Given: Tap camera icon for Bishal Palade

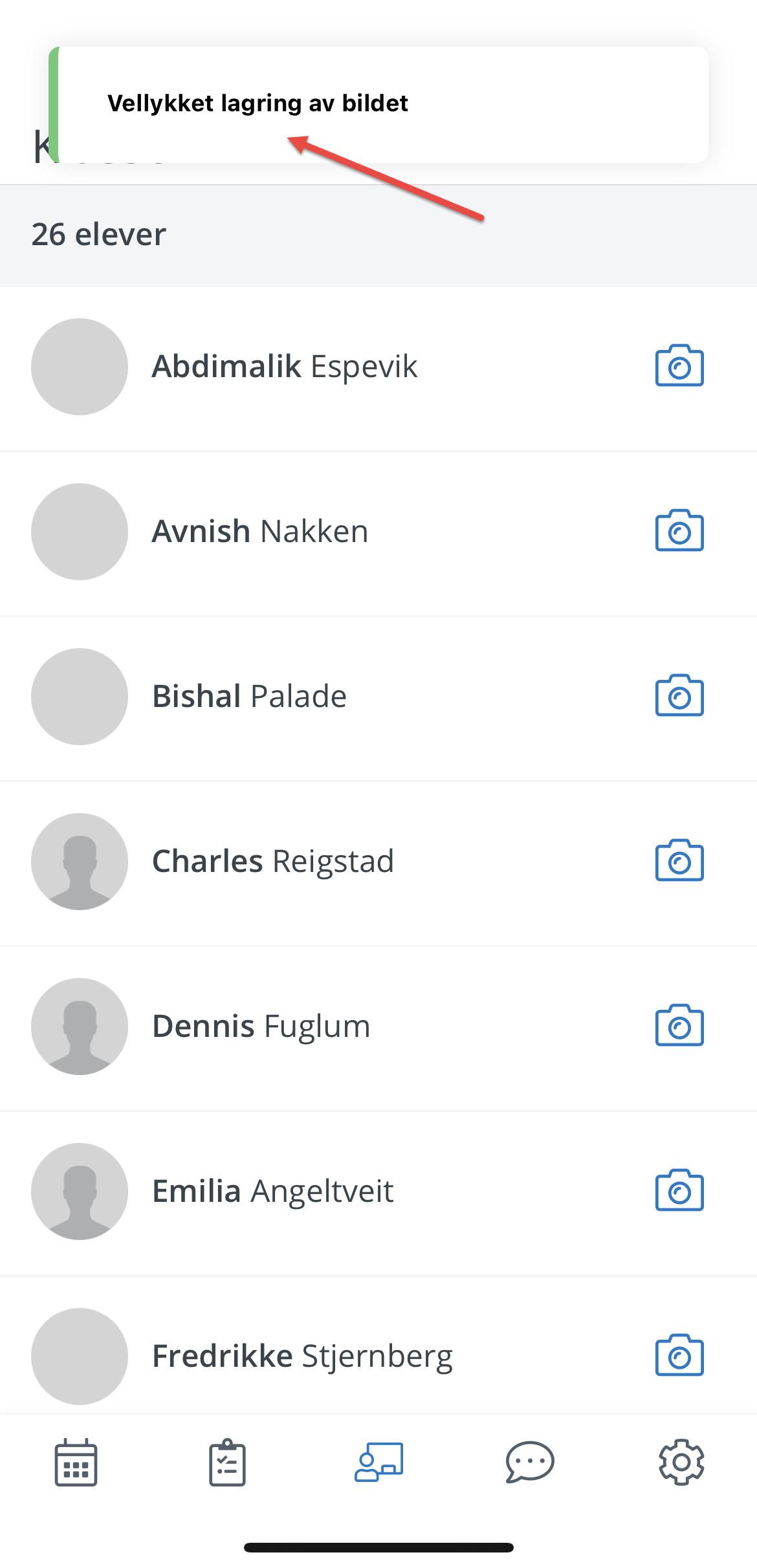Looking at the screenshot, I should click(679, 695).
